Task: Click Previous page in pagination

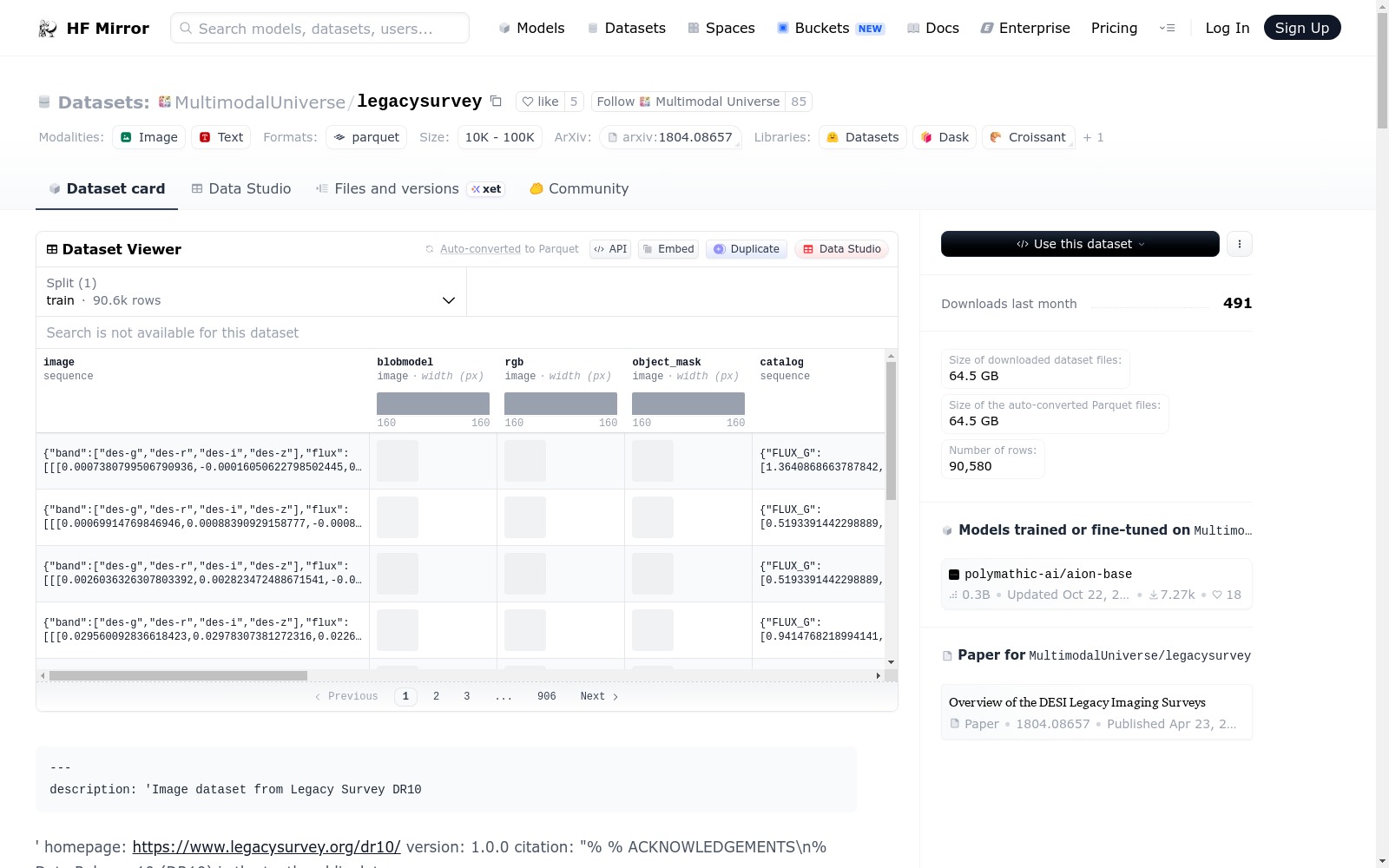Action: tap(346, 696)
